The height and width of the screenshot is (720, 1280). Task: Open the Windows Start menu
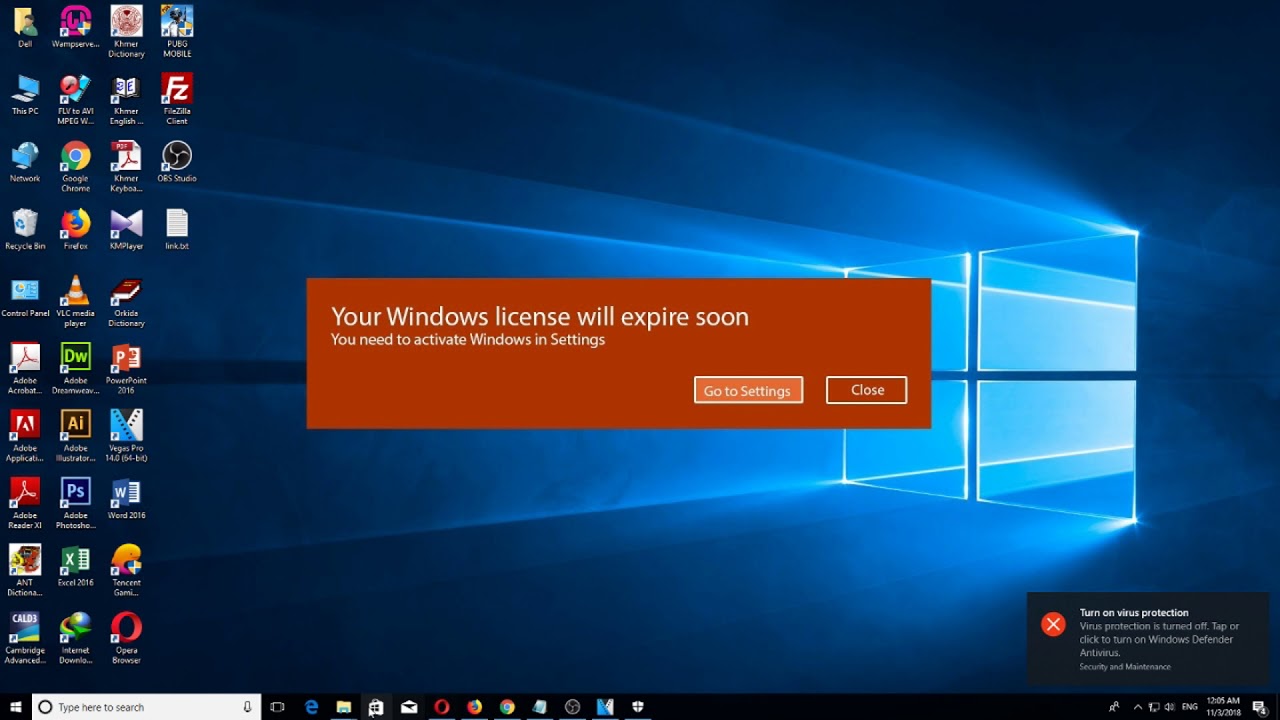pyautogui.click(x=16, y=707)
